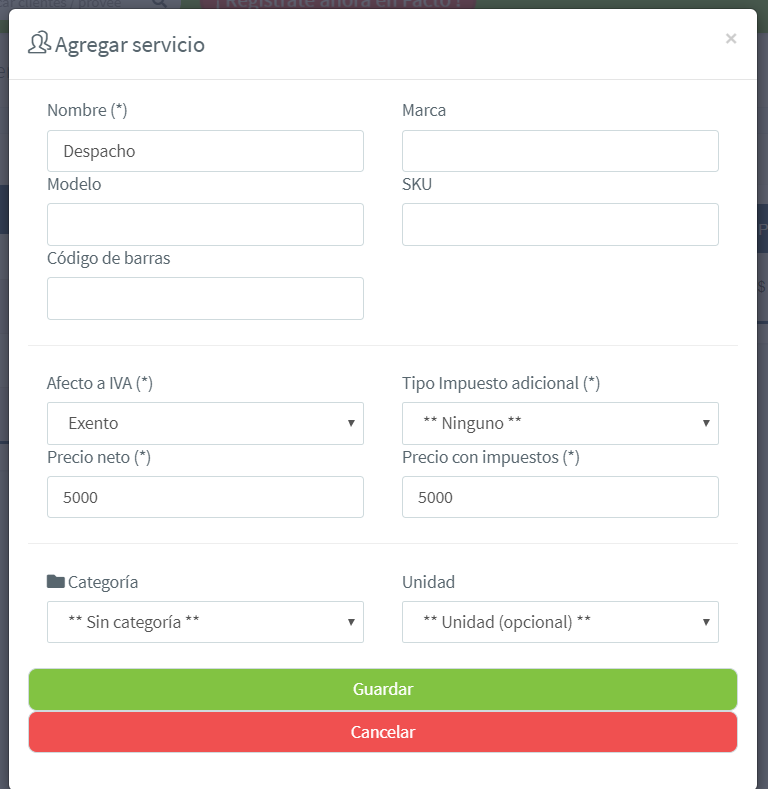The height and width of the screenshot is (789, 768).
Task: Expand the Unidad (opcional) dropdown
Action: (560, 622)
